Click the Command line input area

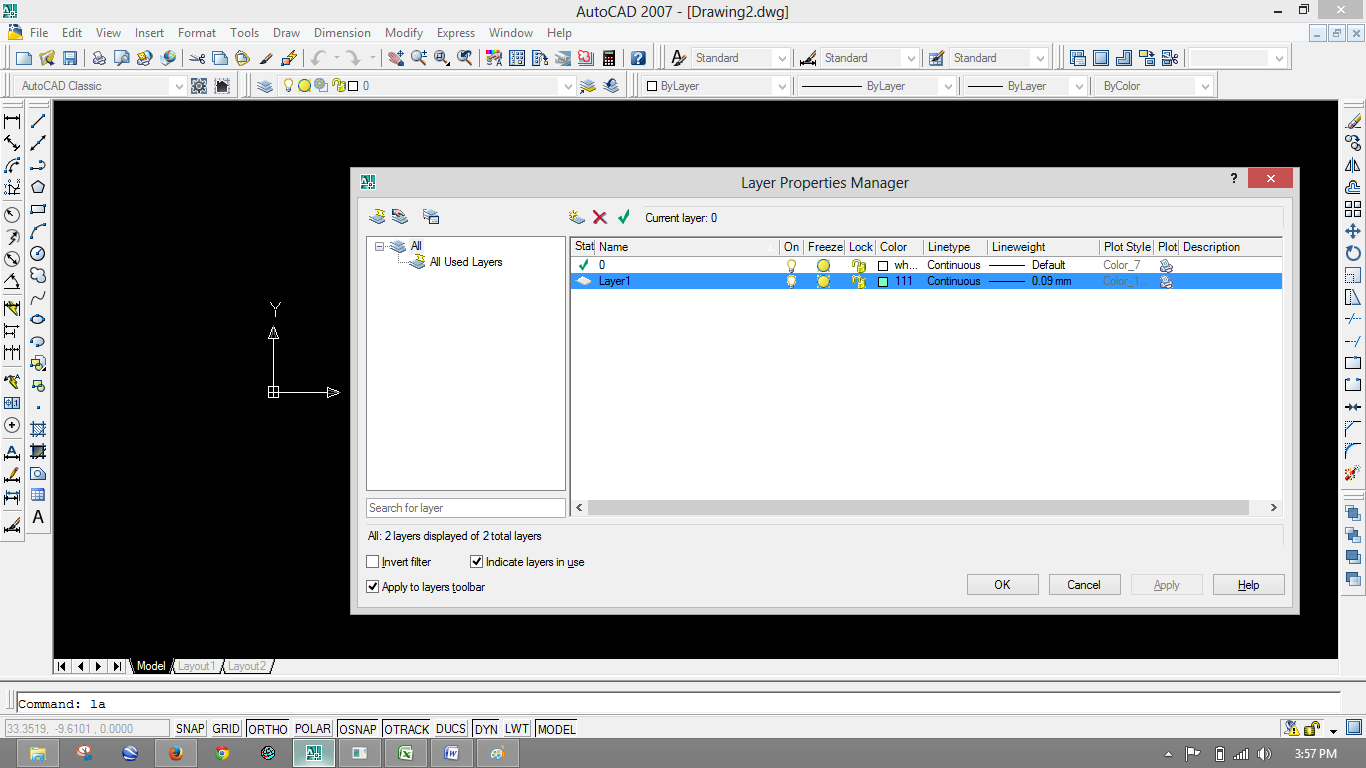click(678, 704)
